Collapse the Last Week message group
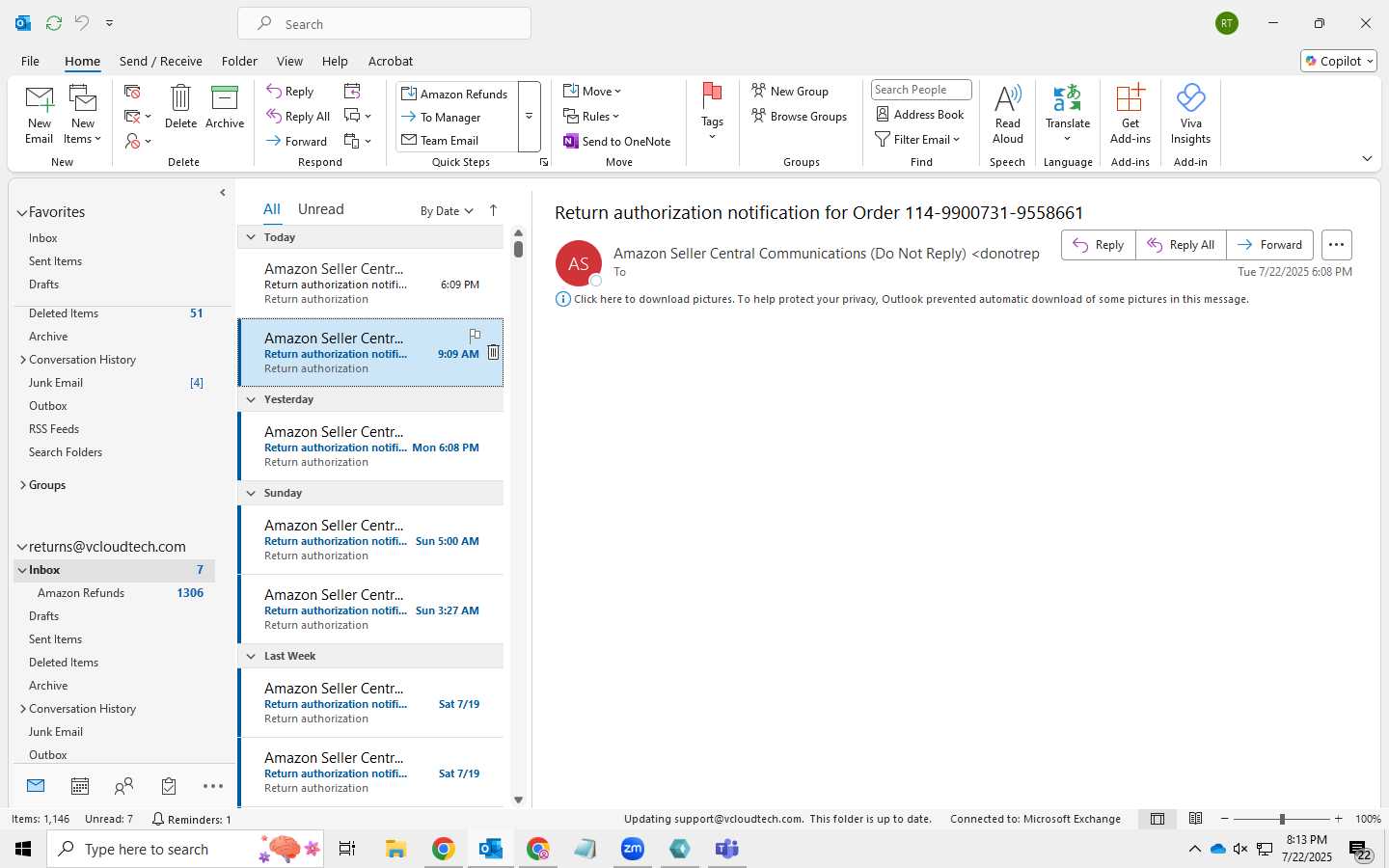This screenshot has height=868, width=1389. click(251, 656)
